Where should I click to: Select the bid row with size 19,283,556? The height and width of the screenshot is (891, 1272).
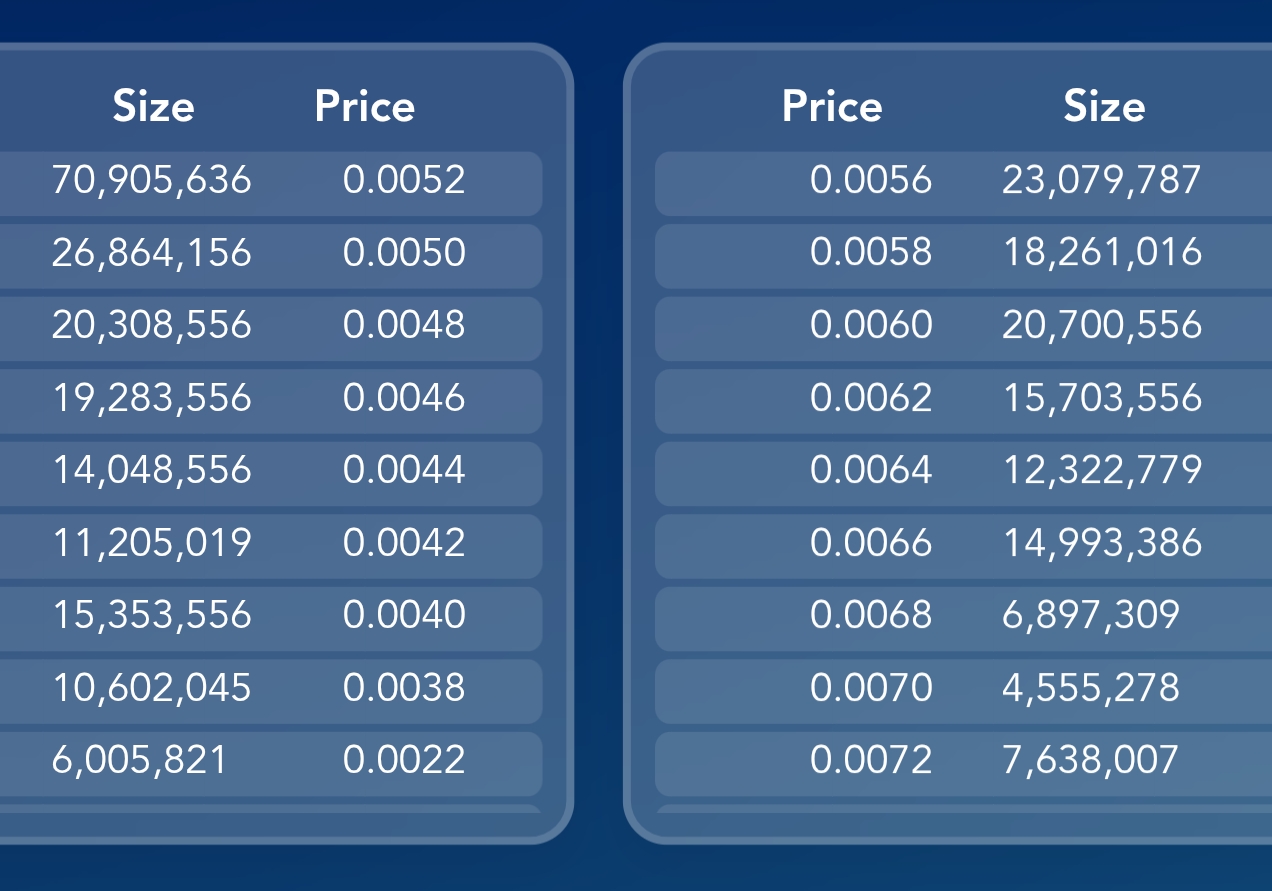270,401
